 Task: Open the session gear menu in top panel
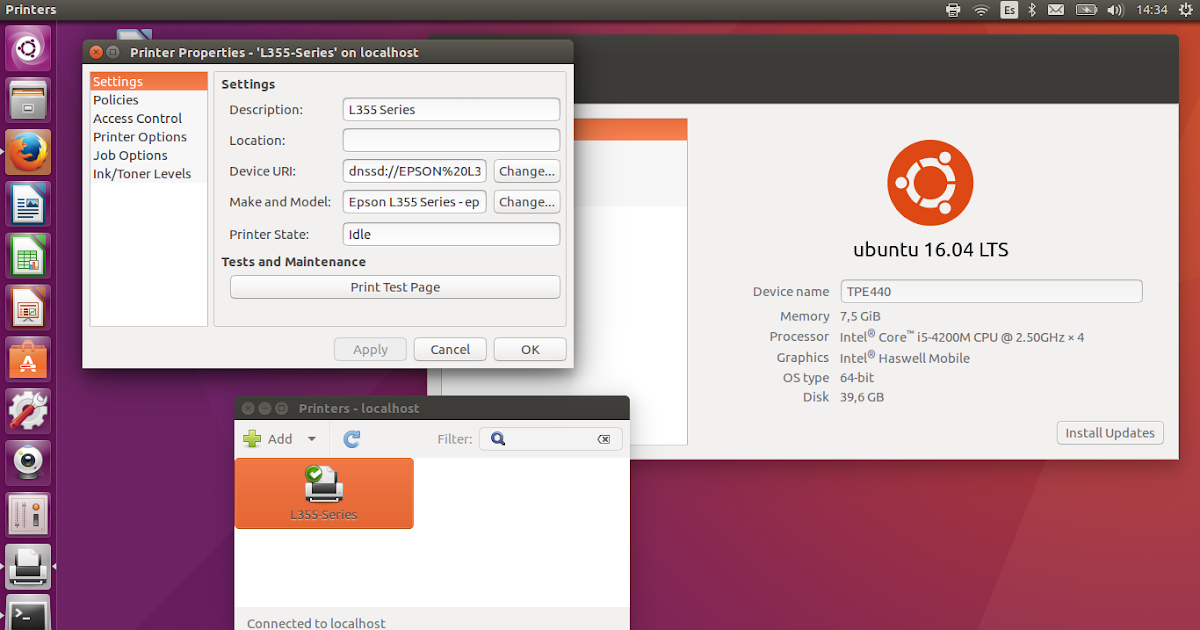(x=1185, y=10)
